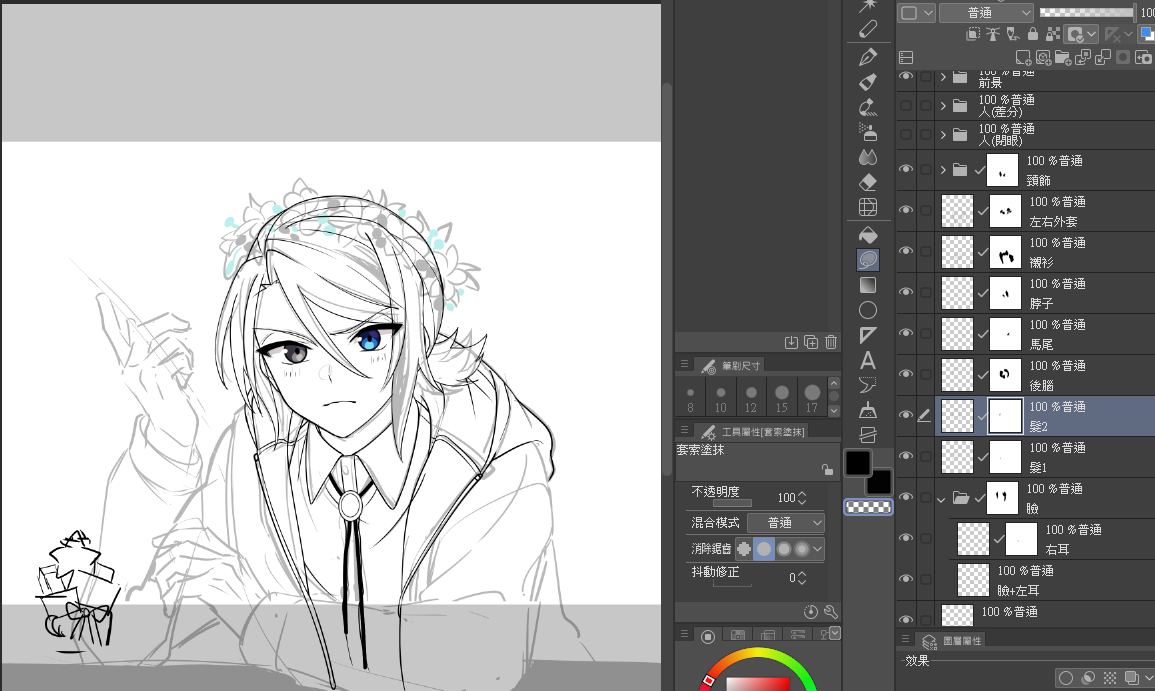The image size is (1155, 691).
Task: Hide the 髮1 layer
Action: pos(906,456)
